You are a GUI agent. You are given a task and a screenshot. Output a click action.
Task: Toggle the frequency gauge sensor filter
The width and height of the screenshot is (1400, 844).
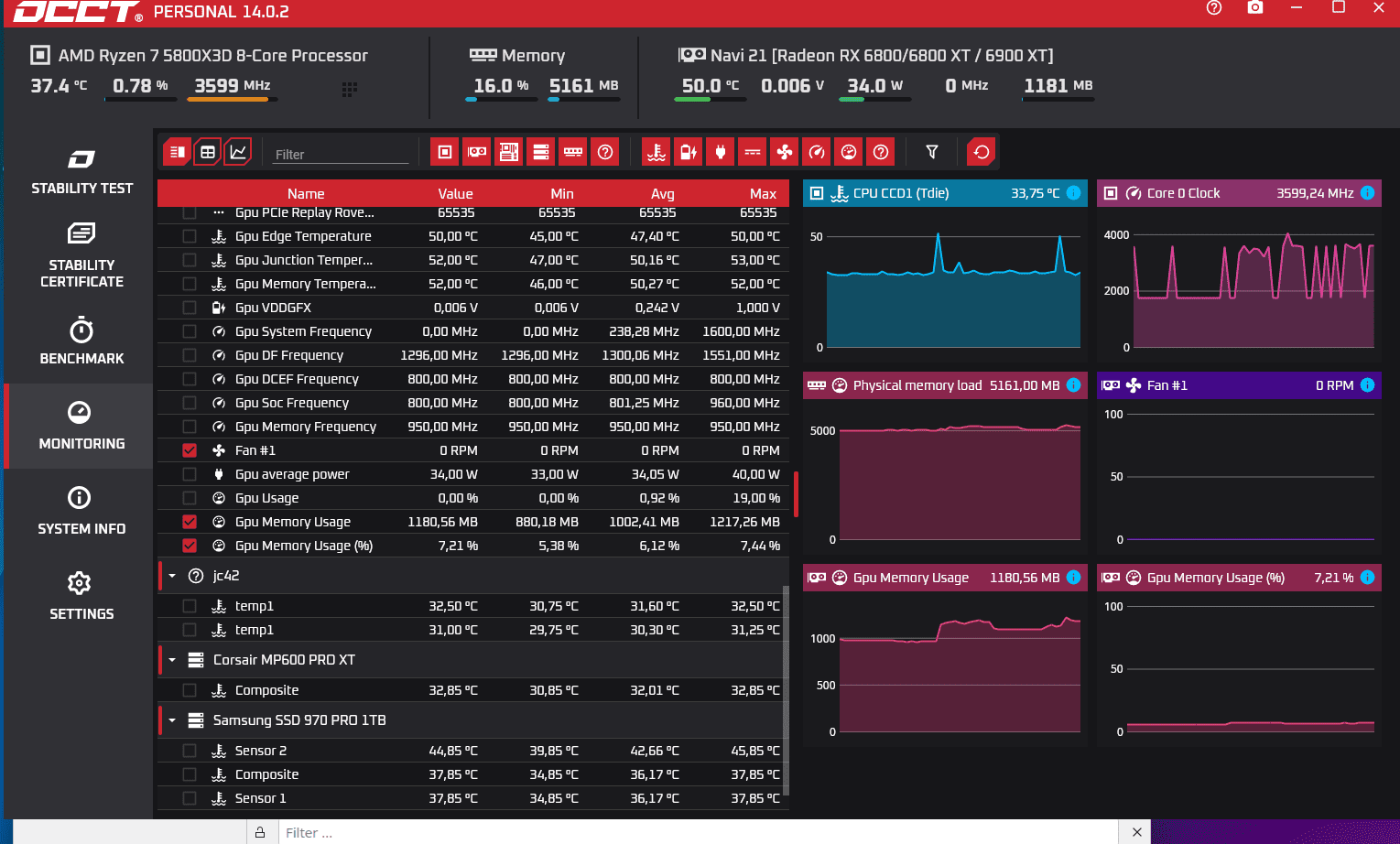click(x=817, y=152)
